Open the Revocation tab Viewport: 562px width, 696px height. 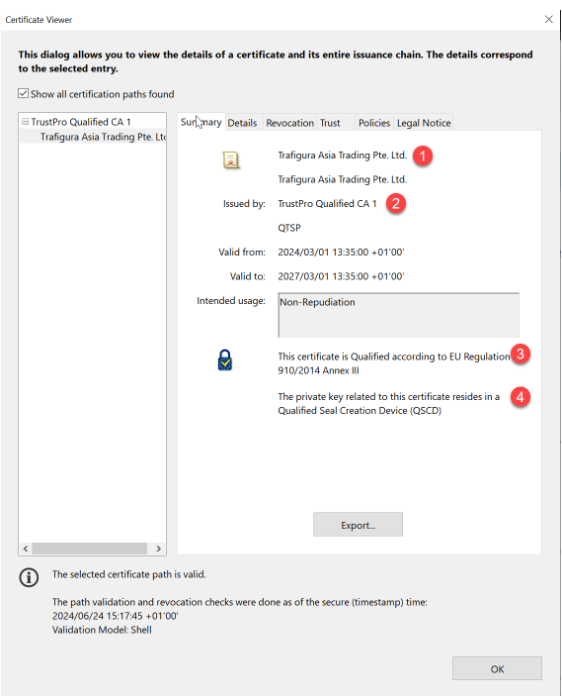[290, 123]
